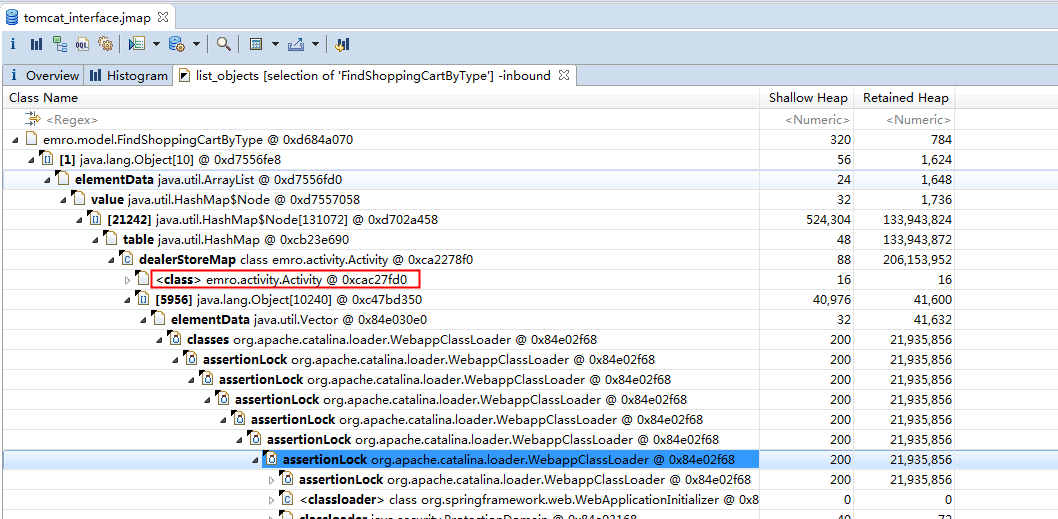Open the dominator tree toolbar icon
The image size is (1058, 519).
(60, 44)
